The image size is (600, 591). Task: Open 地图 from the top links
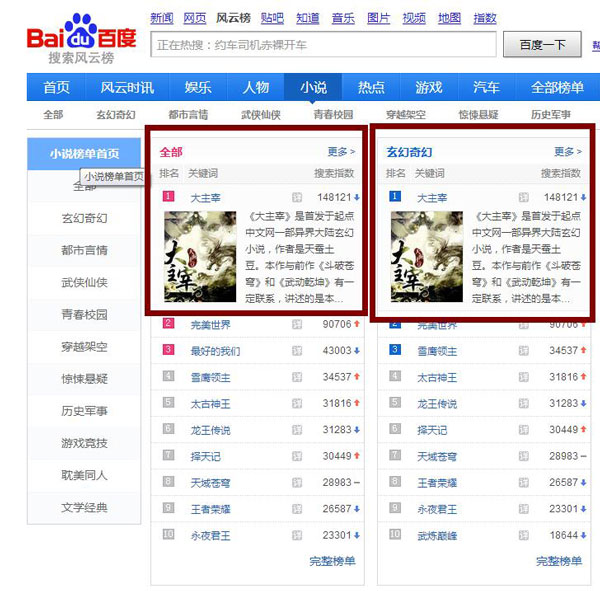point(449,18)
